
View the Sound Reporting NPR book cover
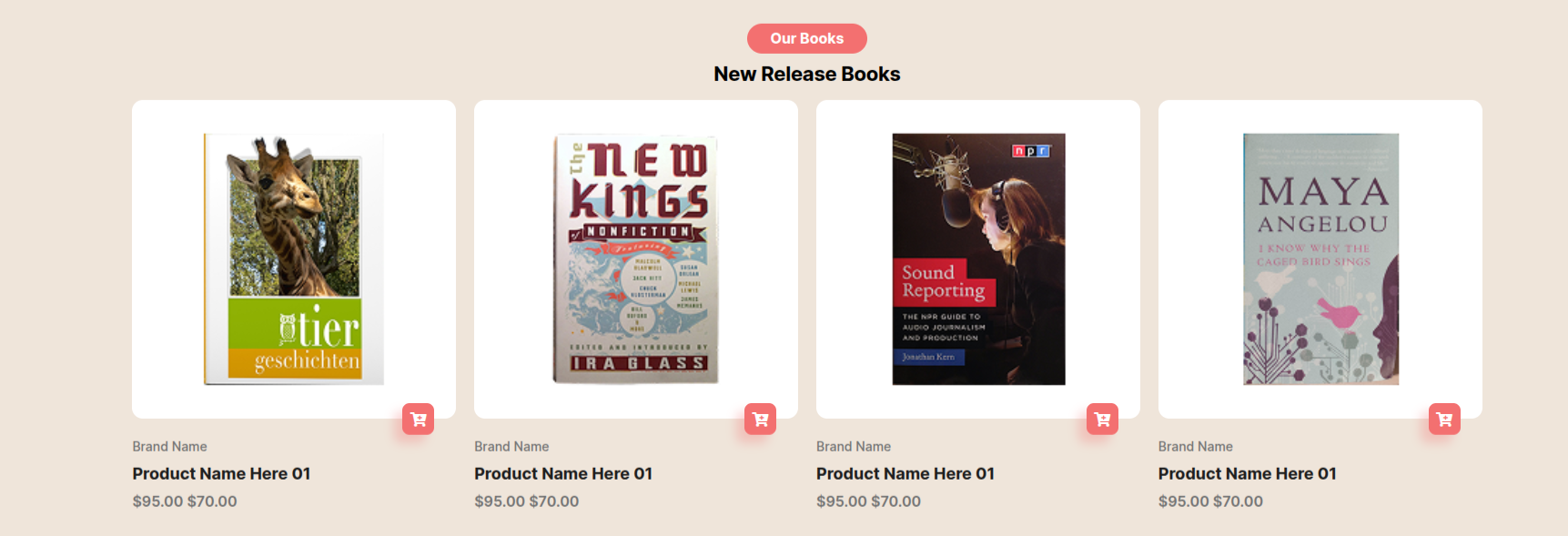point(978,259)
